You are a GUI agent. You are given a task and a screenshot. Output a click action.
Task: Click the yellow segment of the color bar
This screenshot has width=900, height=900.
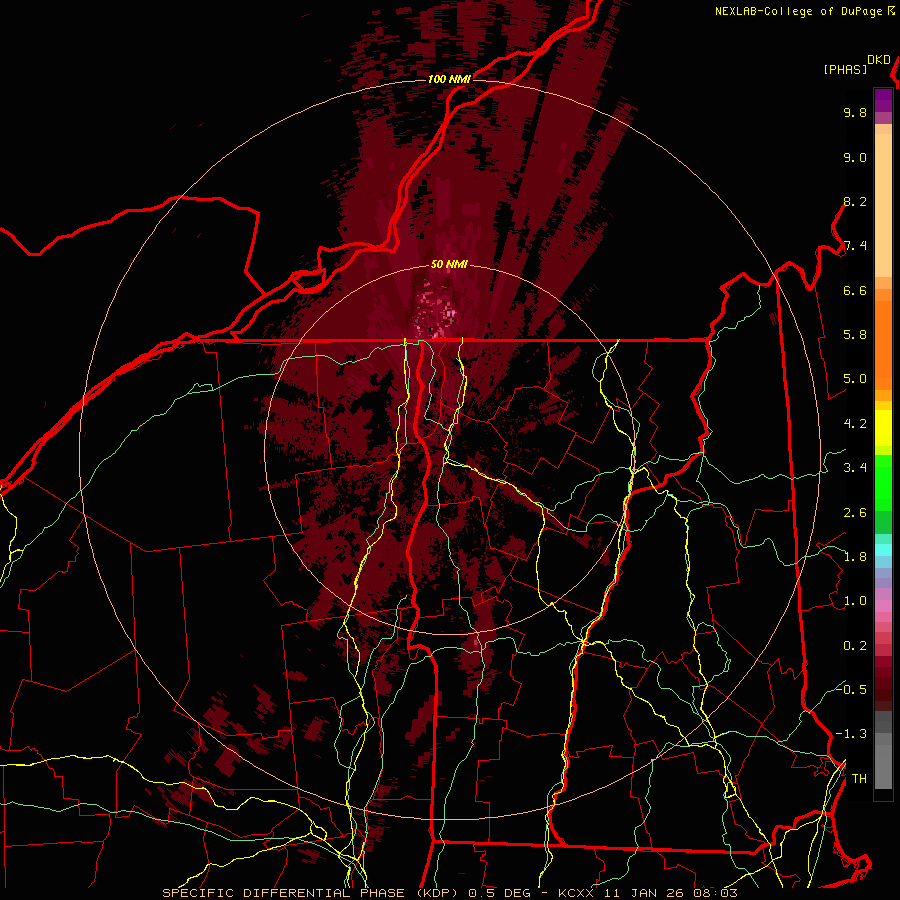[x=883, y=428]
